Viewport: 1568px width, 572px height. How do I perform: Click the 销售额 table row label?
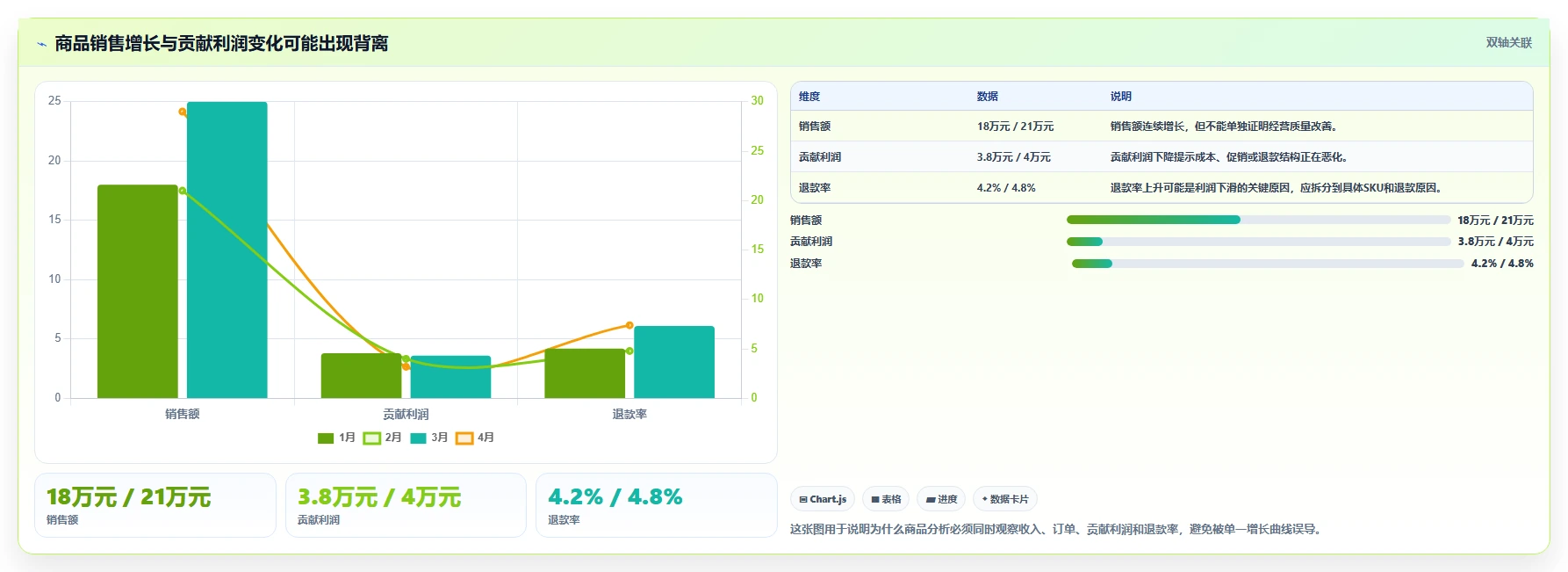pos(815,127)
